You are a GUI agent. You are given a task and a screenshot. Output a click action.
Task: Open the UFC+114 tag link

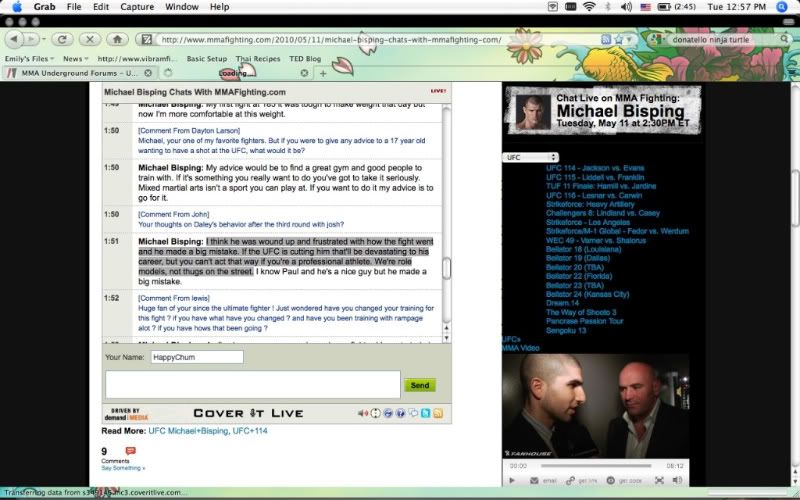point(250,431)
